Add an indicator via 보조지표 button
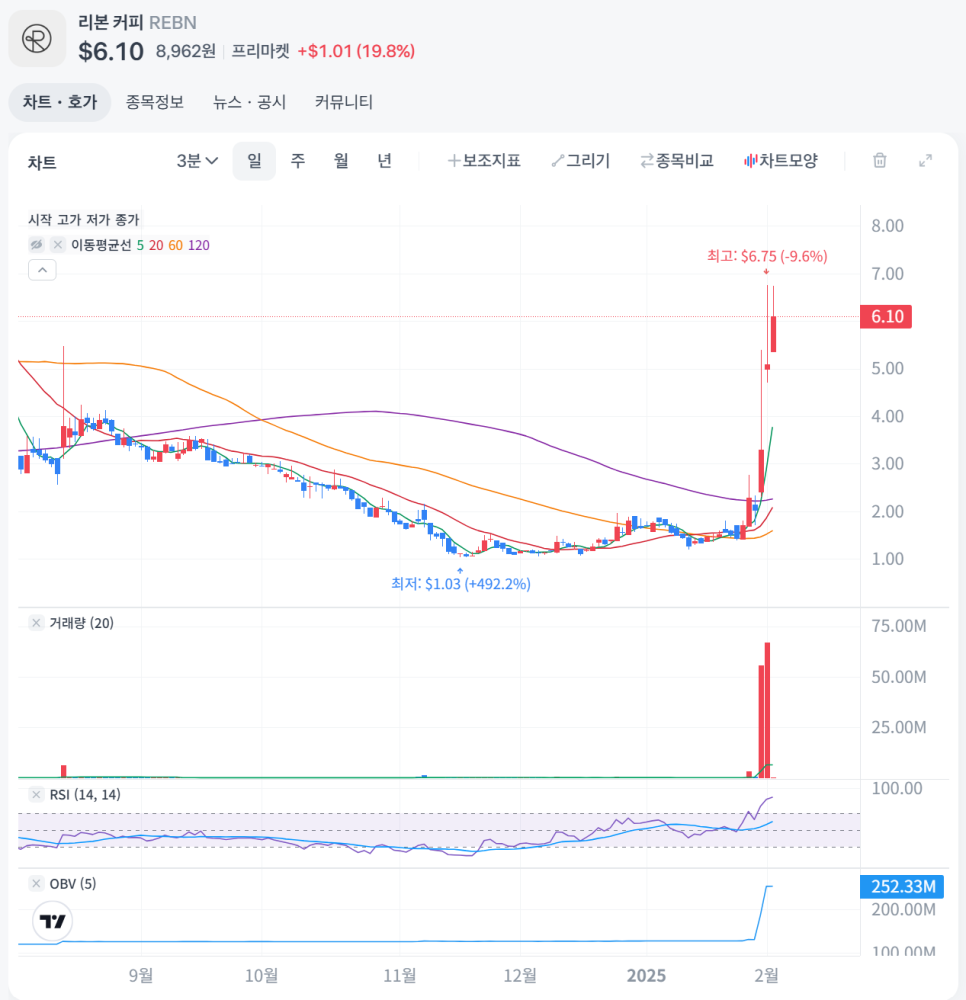 click(x=485, y=161)
